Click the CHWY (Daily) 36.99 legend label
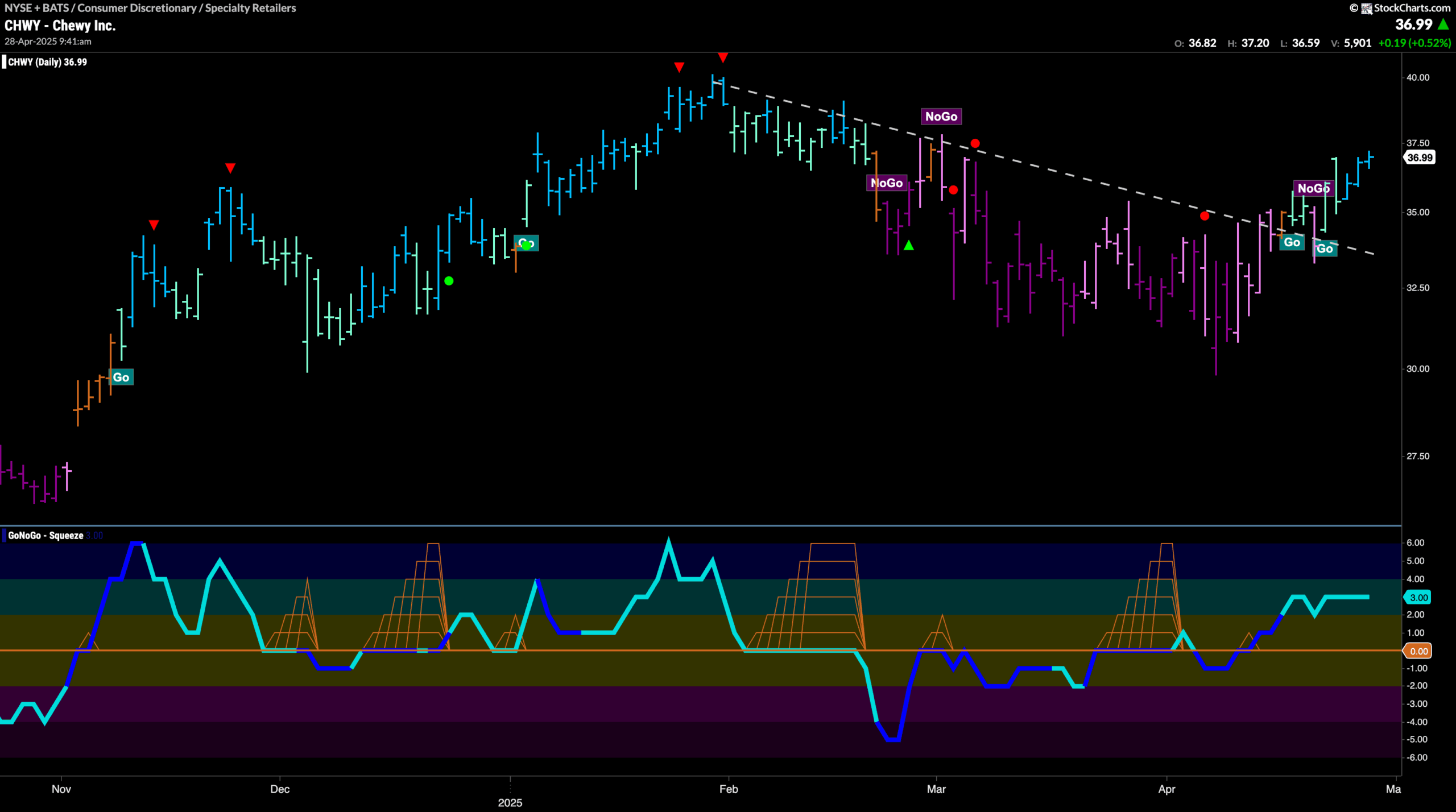1456x812 pixels. (47, 62)
